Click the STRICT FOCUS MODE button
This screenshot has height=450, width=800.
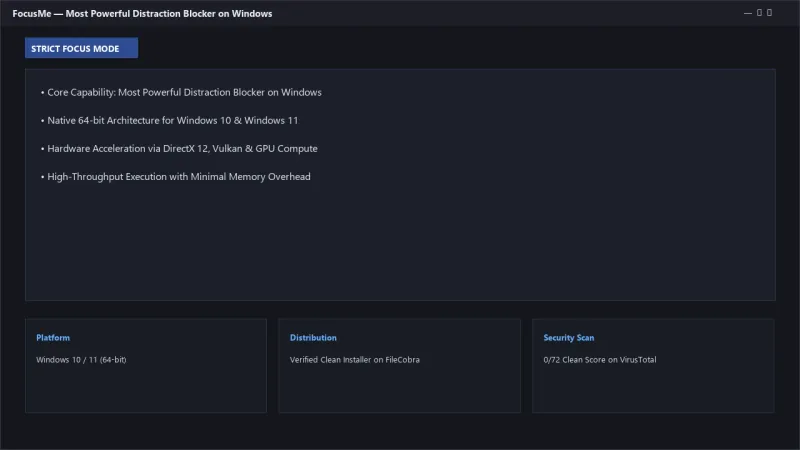pos(81,48)
